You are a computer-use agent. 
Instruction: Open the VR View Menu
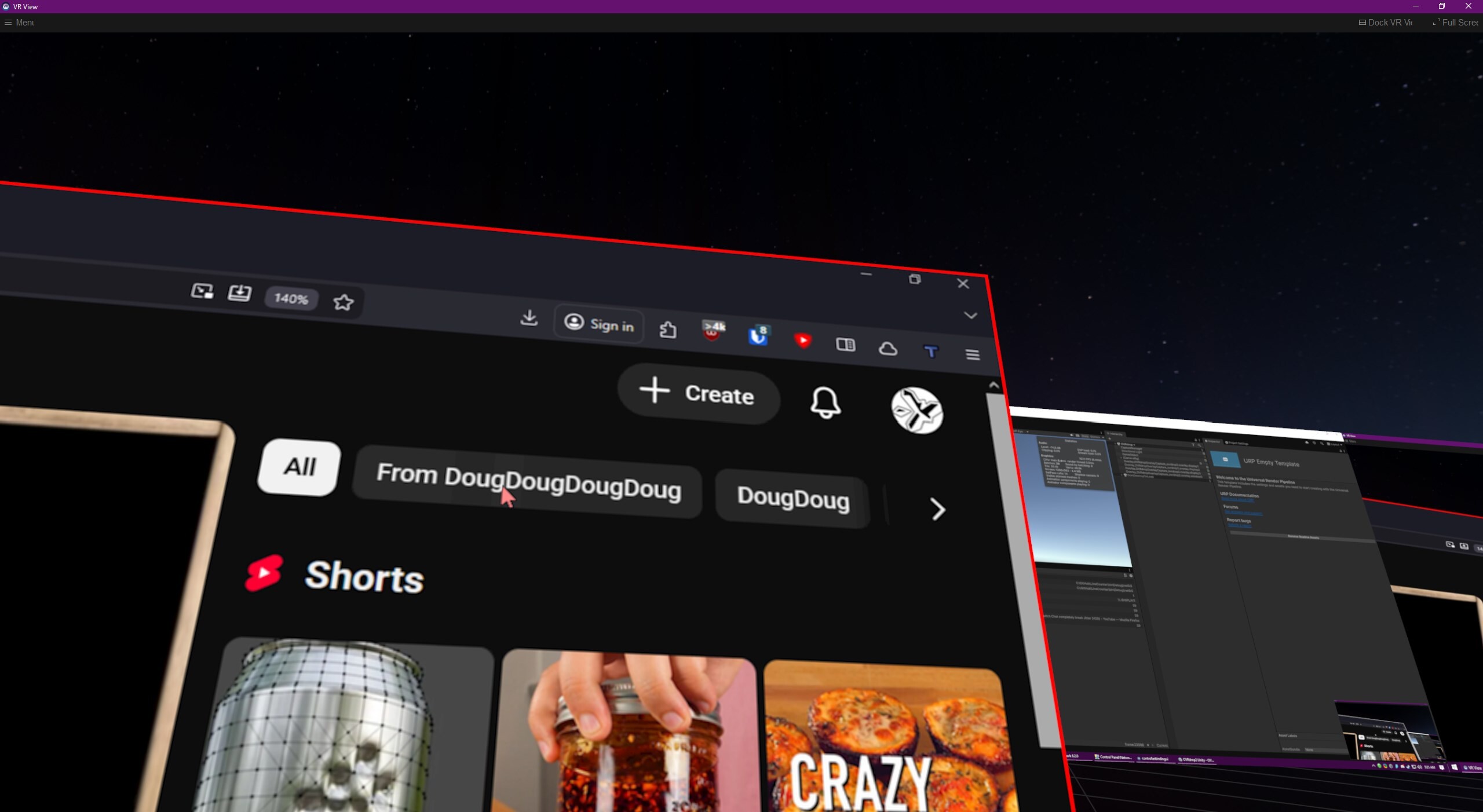pyautogui.click(x=19, y=22)
